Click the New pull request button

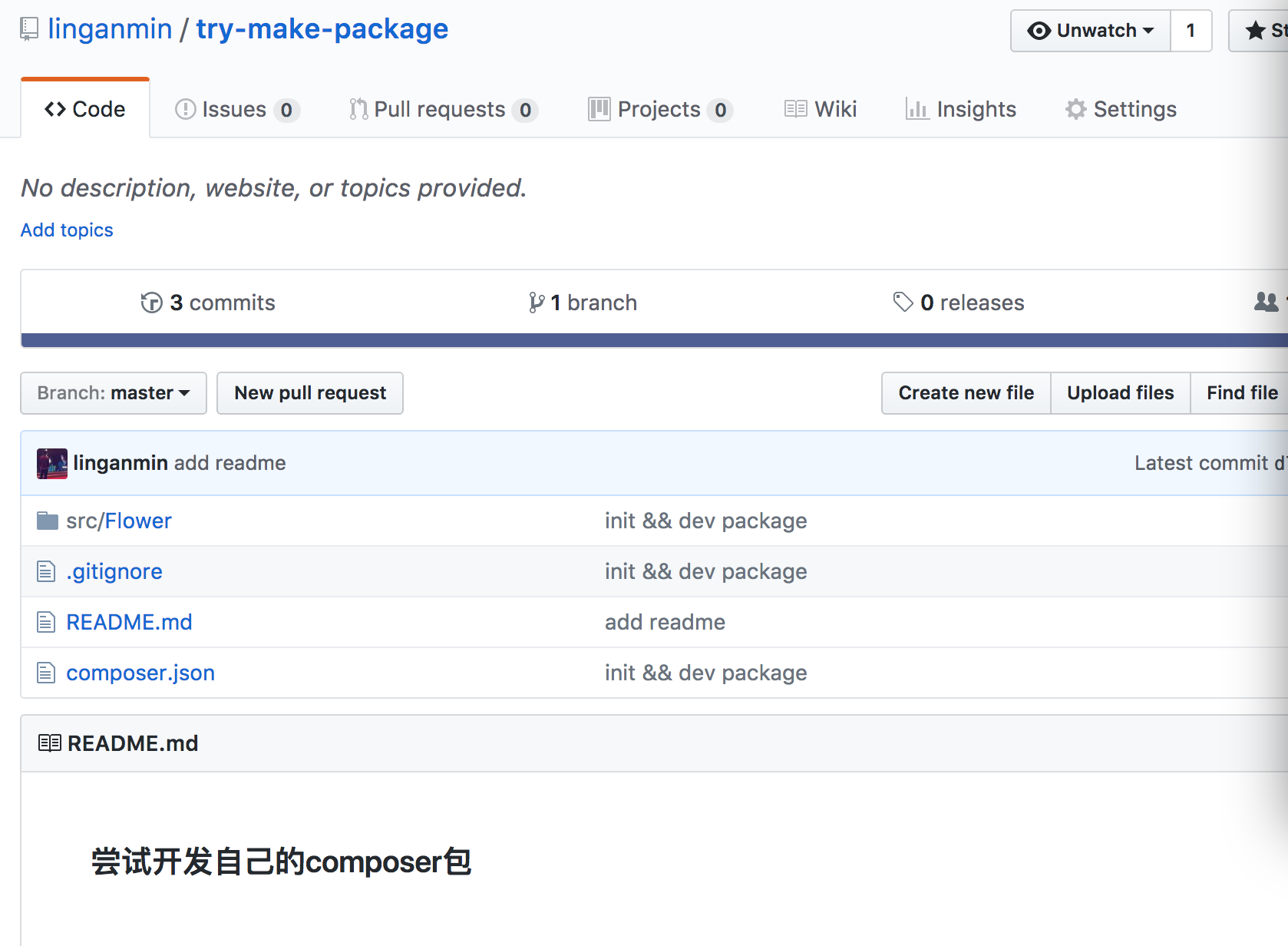point(310,393)
